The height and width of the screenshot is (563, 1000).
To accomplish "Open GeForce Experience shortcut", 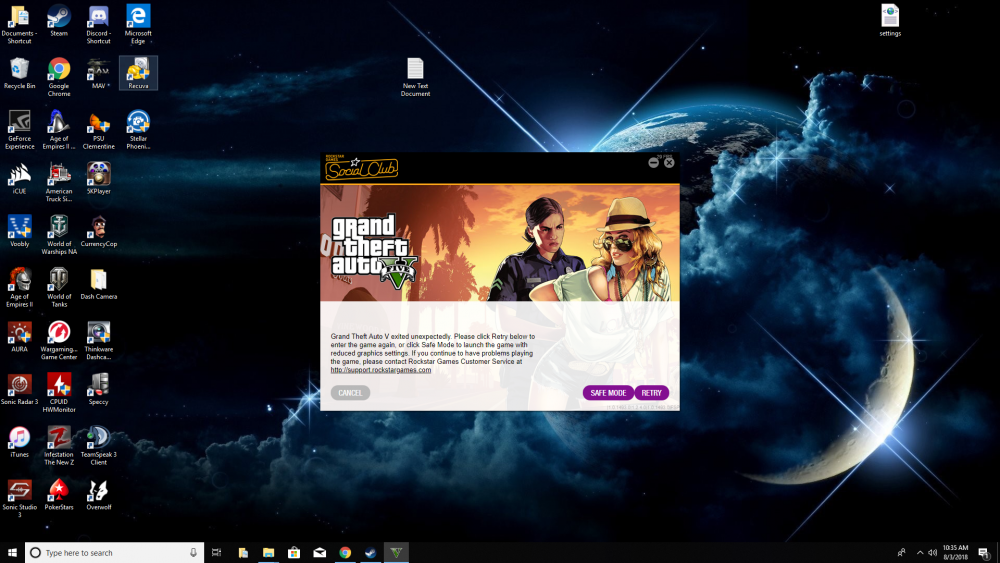I will coord(19,129).
